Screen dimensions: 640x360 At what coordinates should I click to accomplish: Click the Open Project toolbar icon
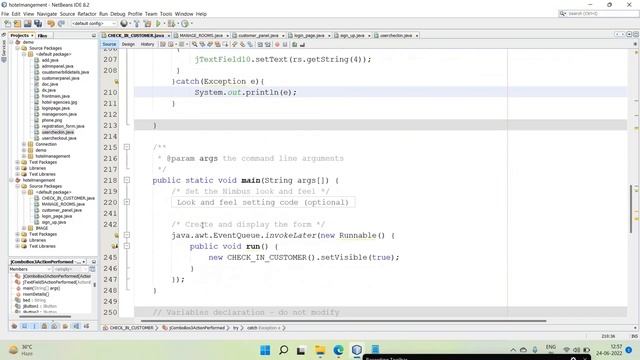point(28,24)
